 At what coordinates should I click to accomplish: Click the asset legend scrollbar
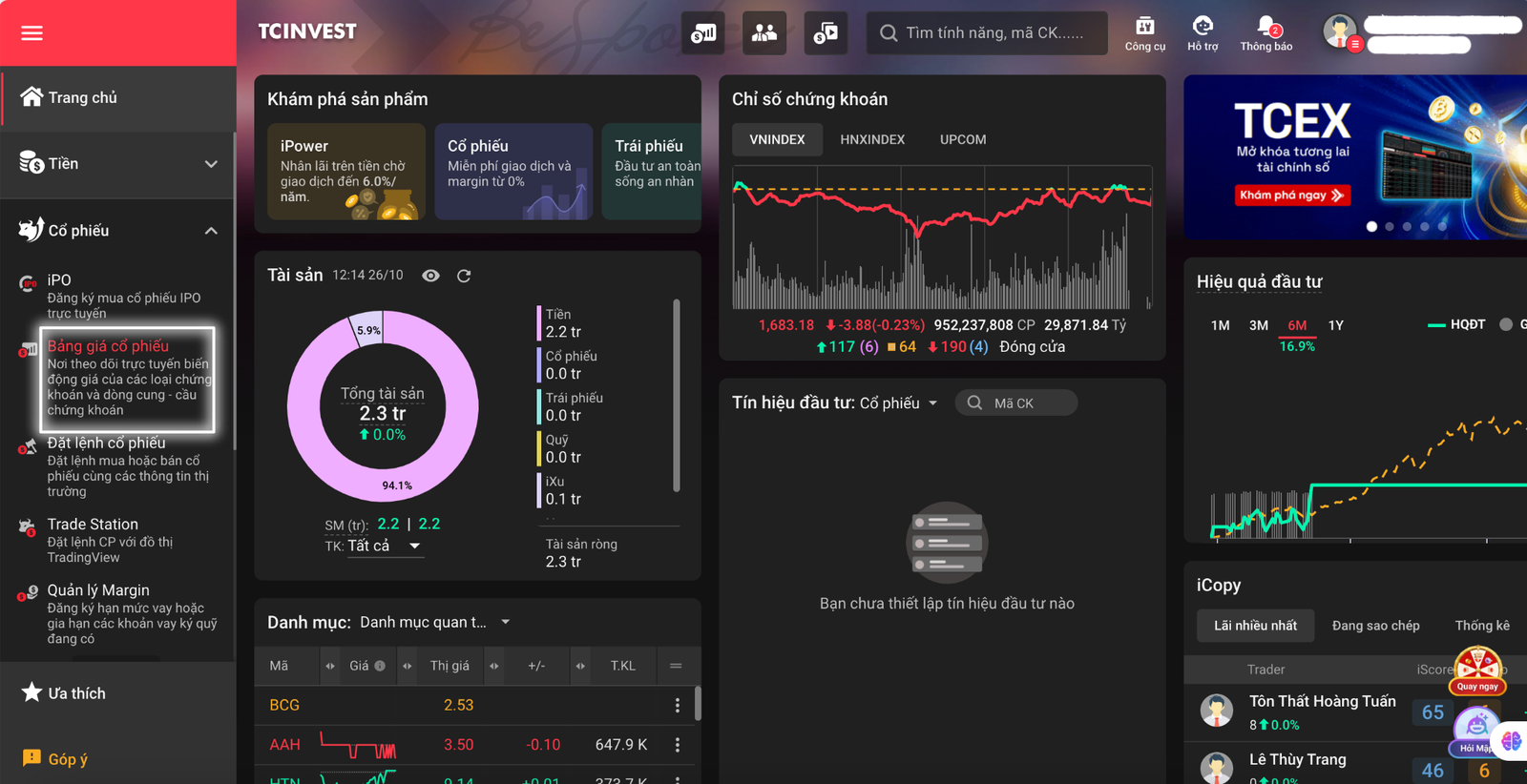point(677,396)
